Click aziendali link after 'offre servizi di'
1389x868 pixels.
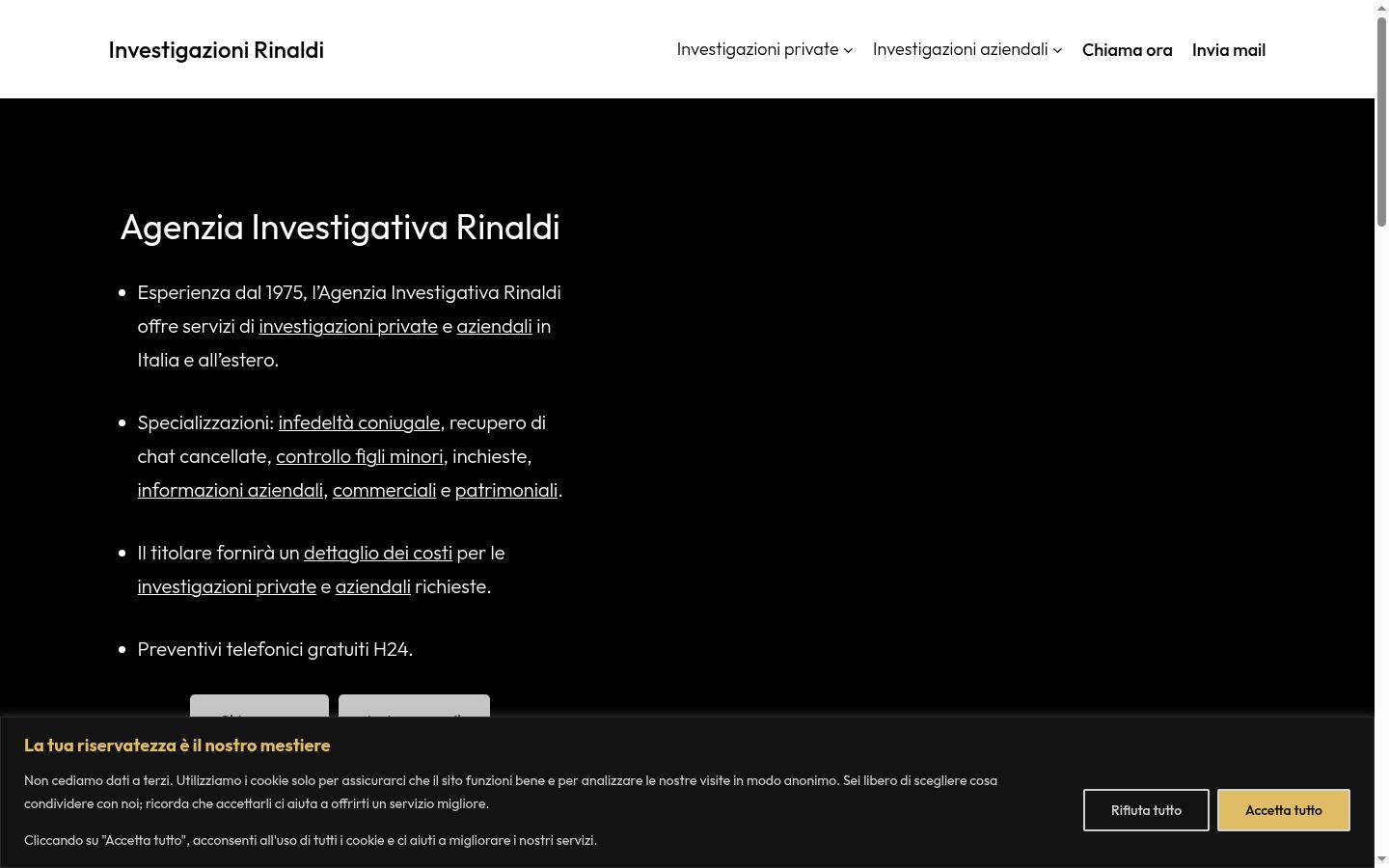(x=494, y=326)
